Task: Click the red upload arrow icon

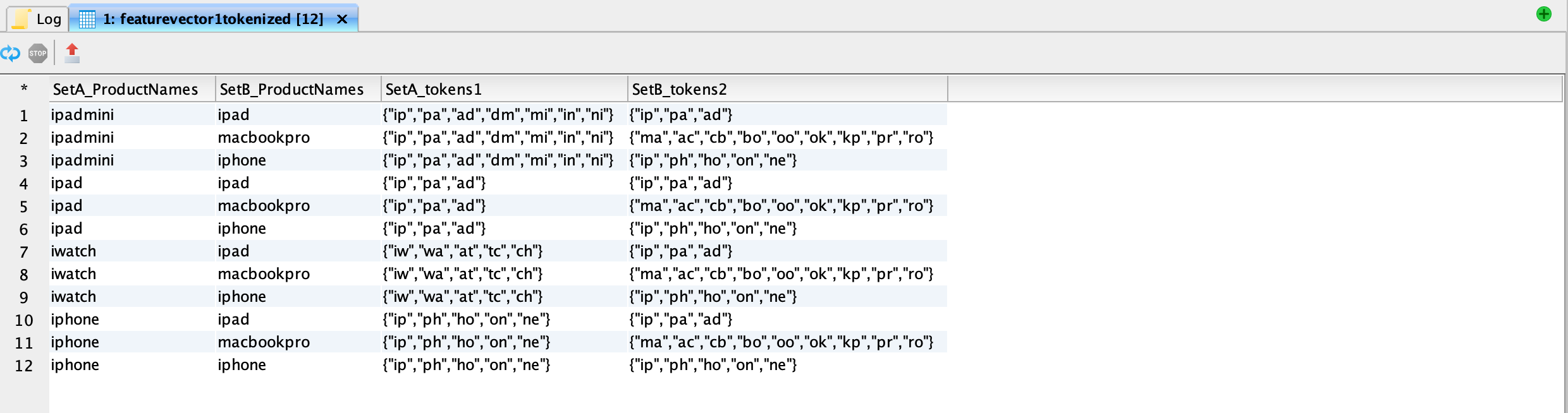Action: pyautogui.click(x=72, y=53)
